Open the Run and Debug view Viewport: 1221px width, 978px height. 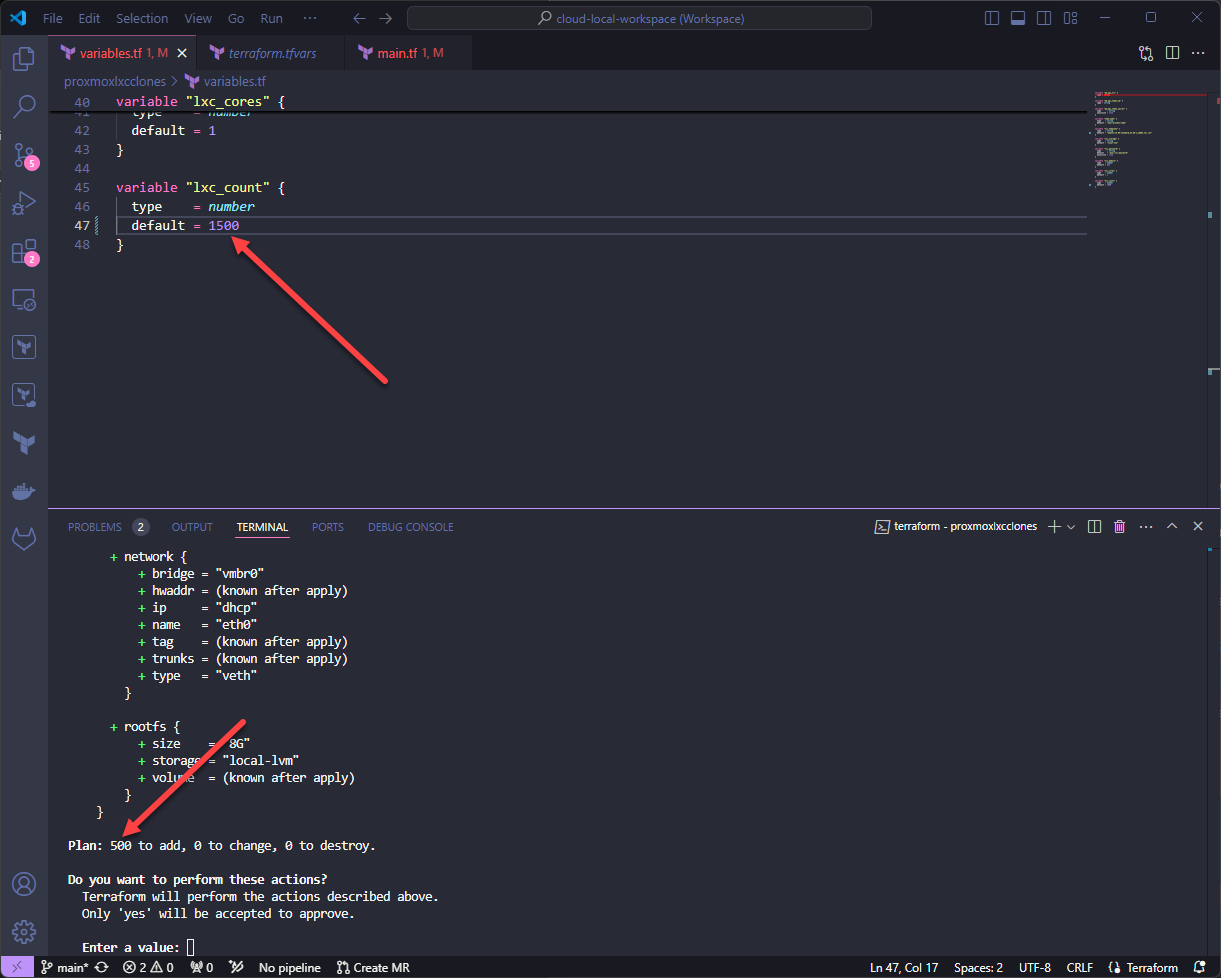point(24,204)
